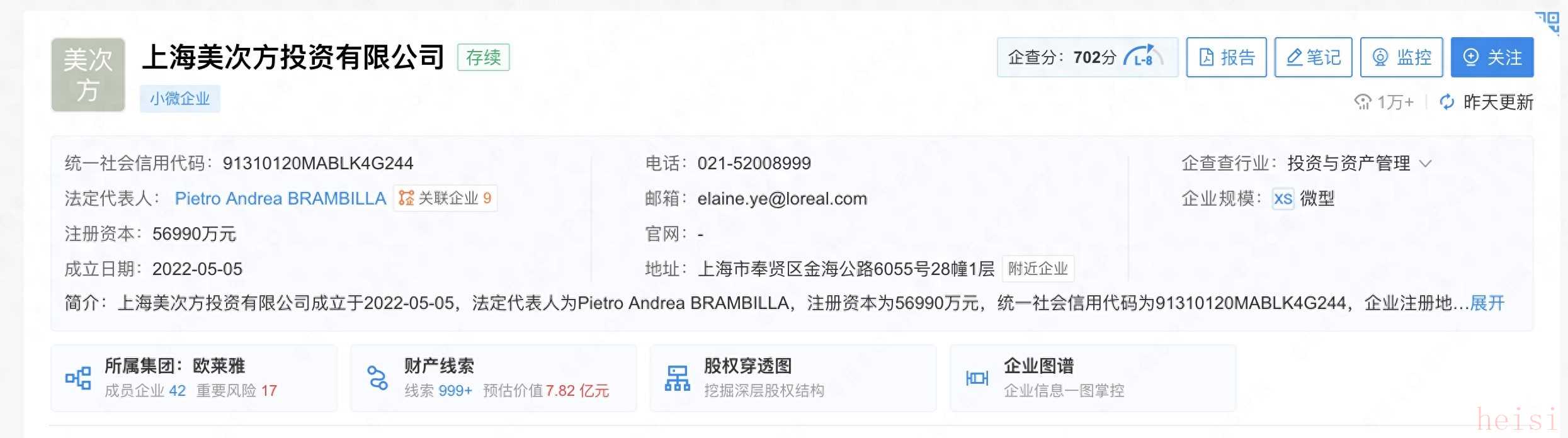Open the 关联企业 9 related companies tag
Viewport: 1568px width, 438px height.
click(445, 198)
